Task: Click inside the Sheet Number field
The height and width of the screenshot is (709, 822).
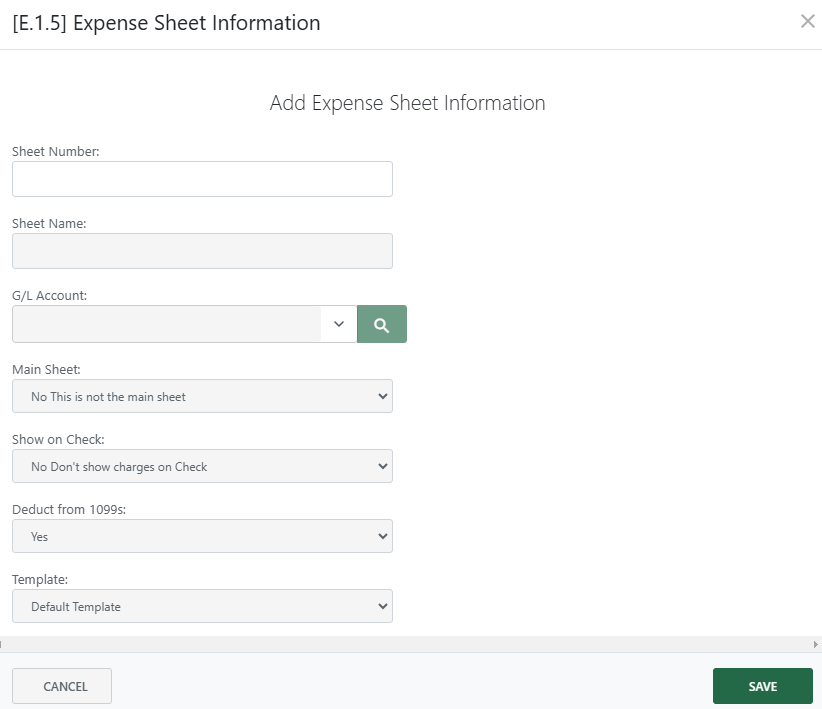Action: click(x=202, y=178)
